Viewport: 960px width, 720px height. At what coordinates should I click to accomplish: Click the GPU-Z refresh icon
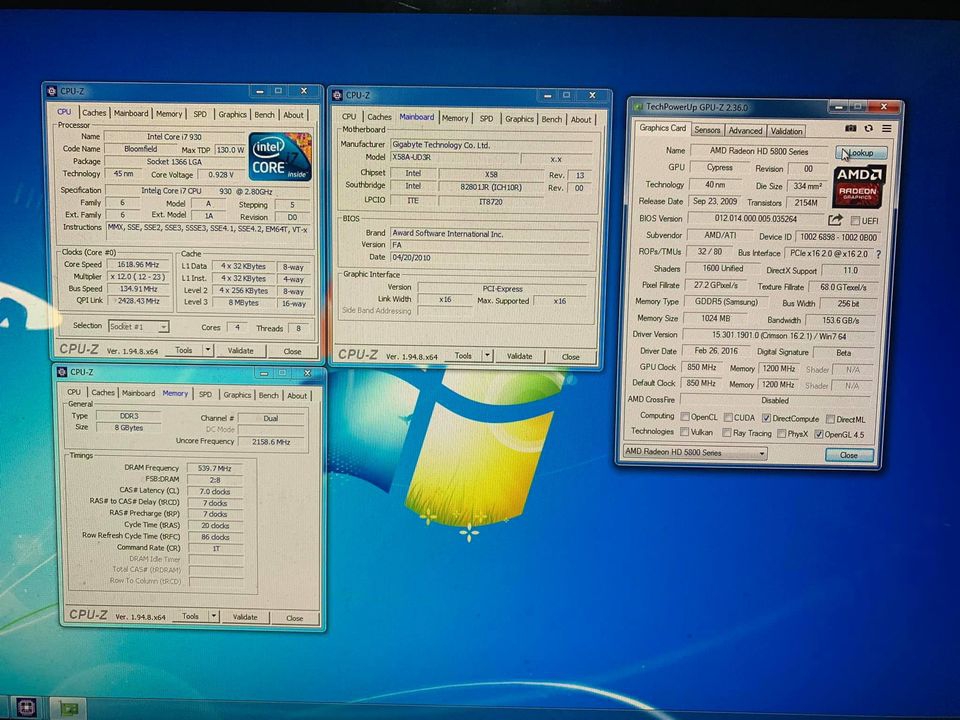[x=868, y=129]
